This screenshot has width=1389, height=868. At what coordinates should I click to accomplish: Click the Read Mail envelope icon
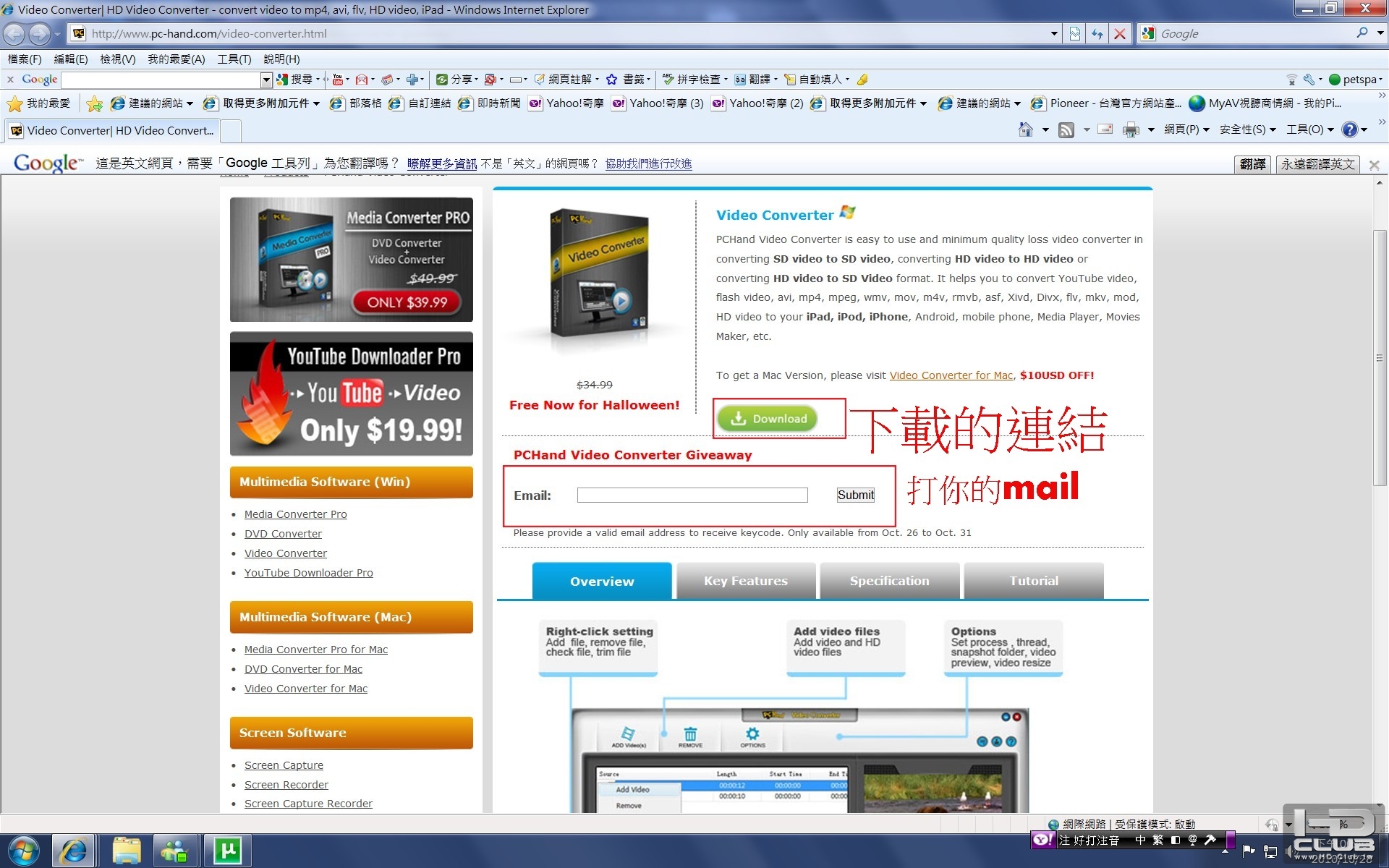[x=1105, y=129]
